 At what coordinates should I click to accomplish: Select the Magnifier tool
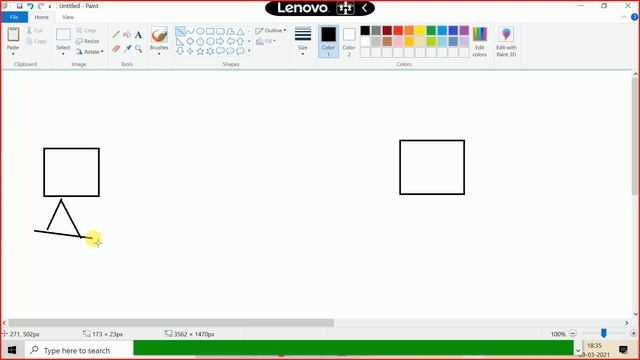tap(138, 49)
